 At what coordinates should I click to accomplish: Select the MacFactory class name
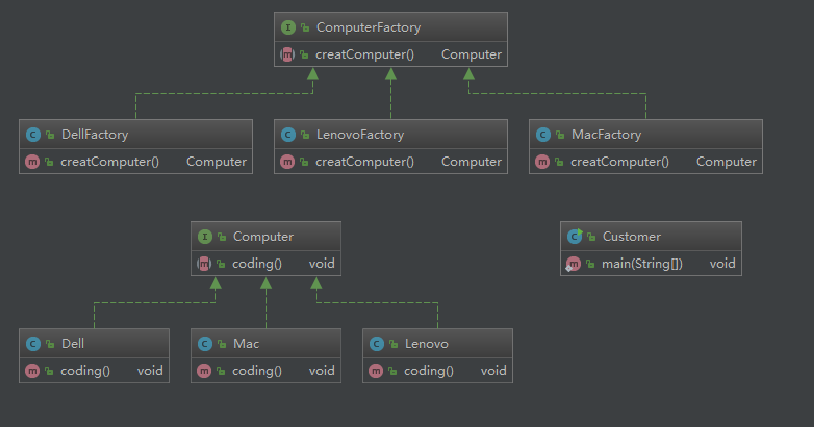tap(606, 135)
